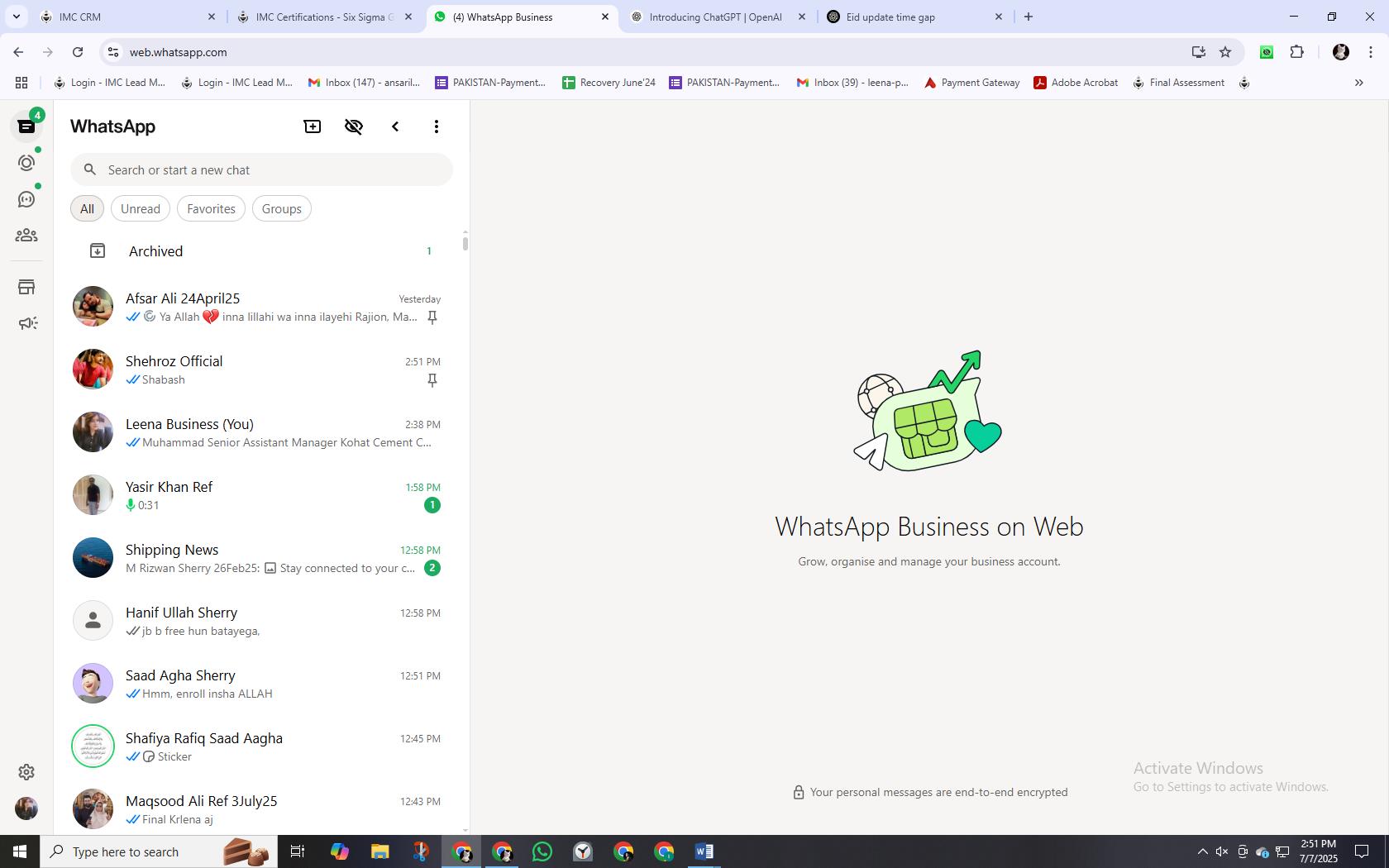Open Advertise megaphone icon in sidebar
The width and height of the screenshot is (1389, 868).
pyautogui.click(x=27, y=323)
